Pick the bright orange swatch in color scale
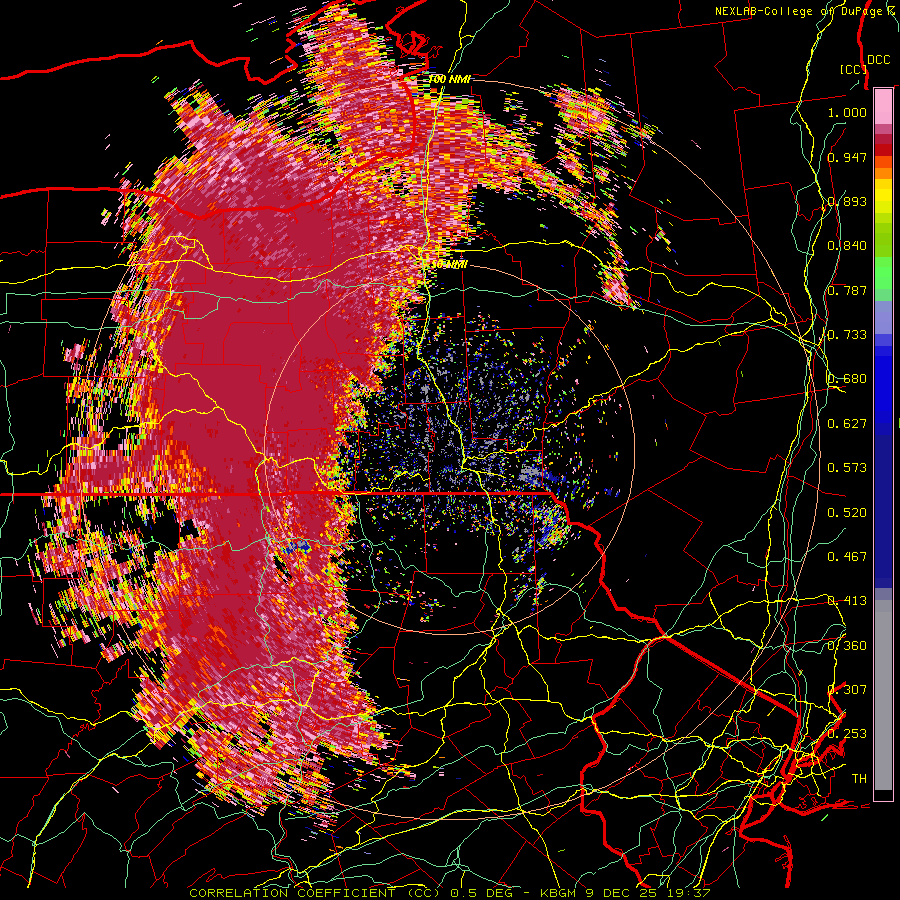This screenshot has width=900, height=900. click(883, 173)
